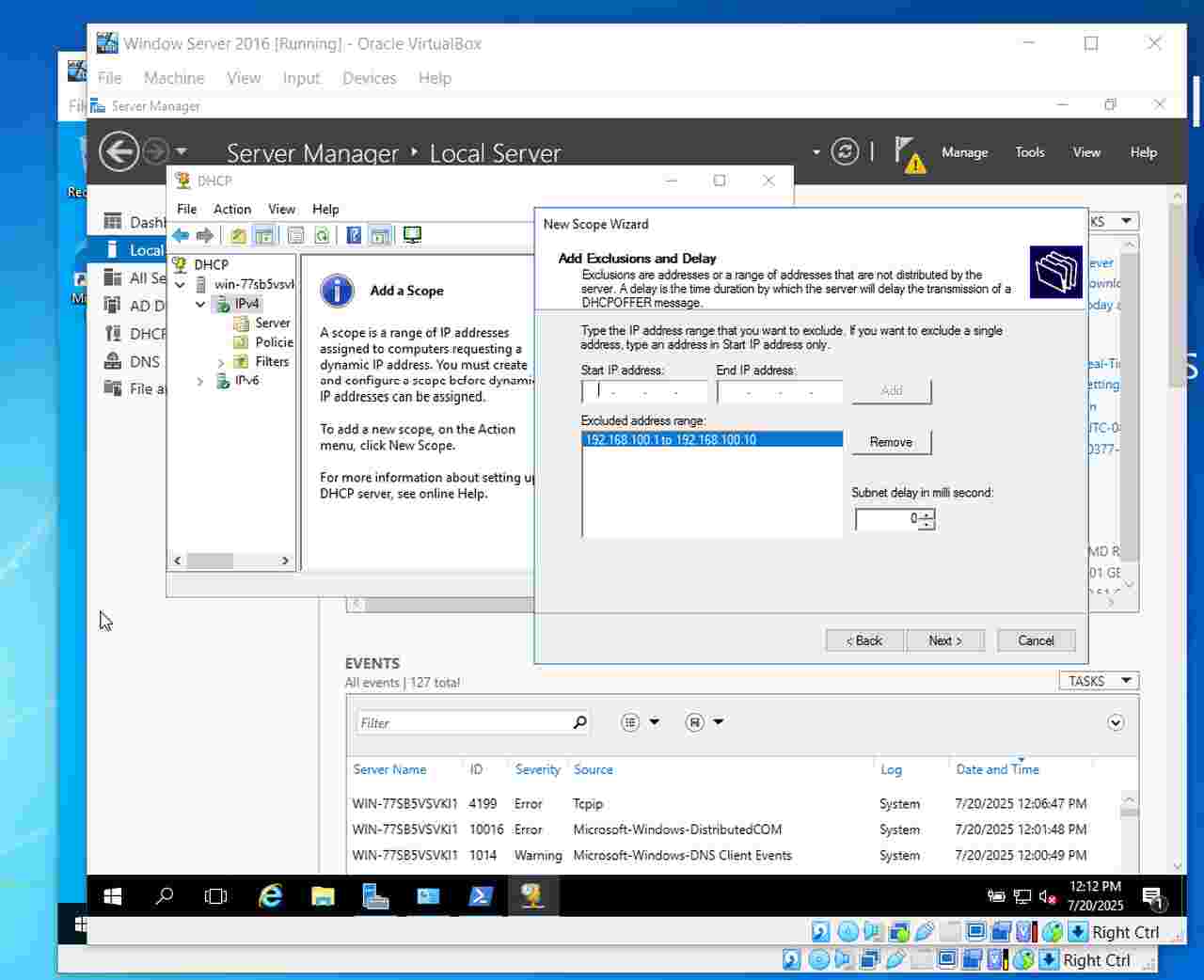Click the DHCP toolbar Back arrow

tap(181, 235)
